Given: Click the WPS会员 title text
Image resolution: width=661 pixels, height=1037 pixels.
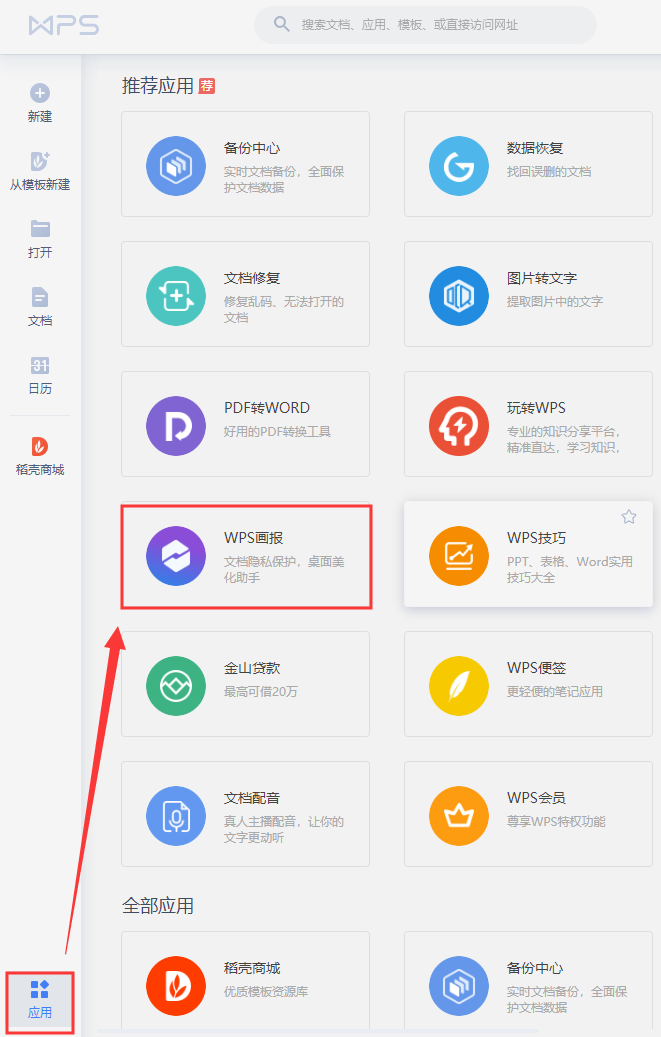Looking at the screenshot, I should (536, 798).
